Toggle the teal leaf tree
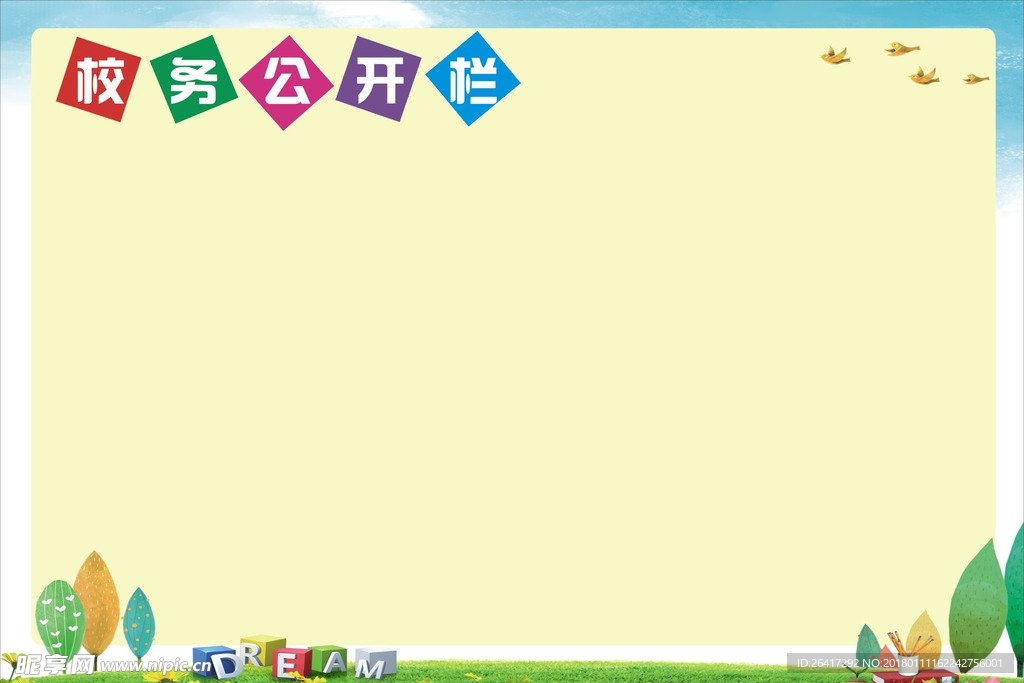Screen dimensions: 1024x683 click(140, 620)
